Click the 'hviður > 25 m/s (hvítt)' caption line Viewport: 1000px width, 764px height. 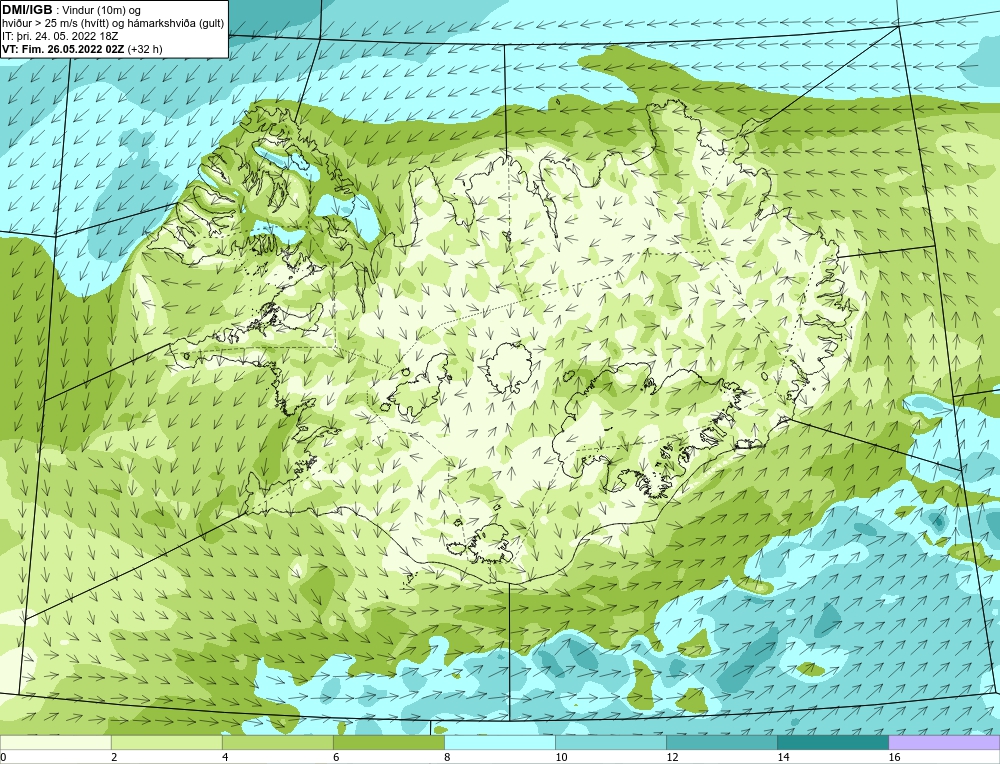pos(113,24)
